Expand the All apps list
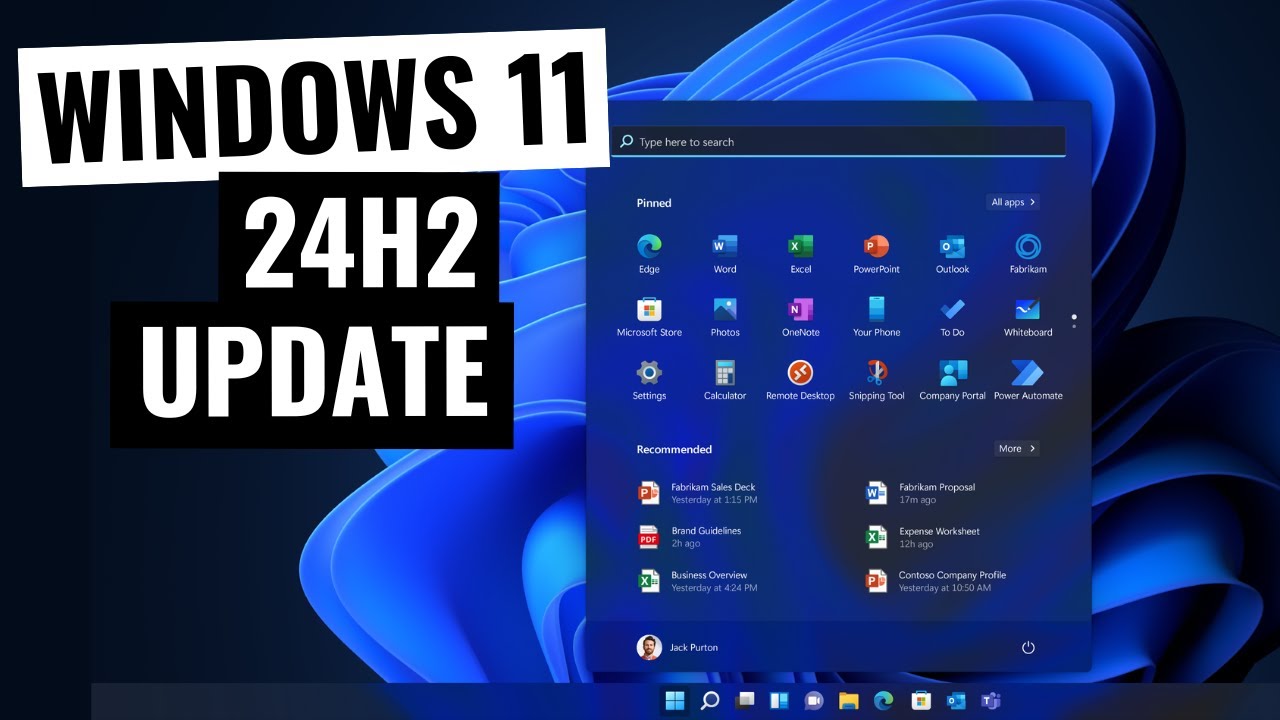This screenshot has height=720, width=1280. (x=1013, y=202)
